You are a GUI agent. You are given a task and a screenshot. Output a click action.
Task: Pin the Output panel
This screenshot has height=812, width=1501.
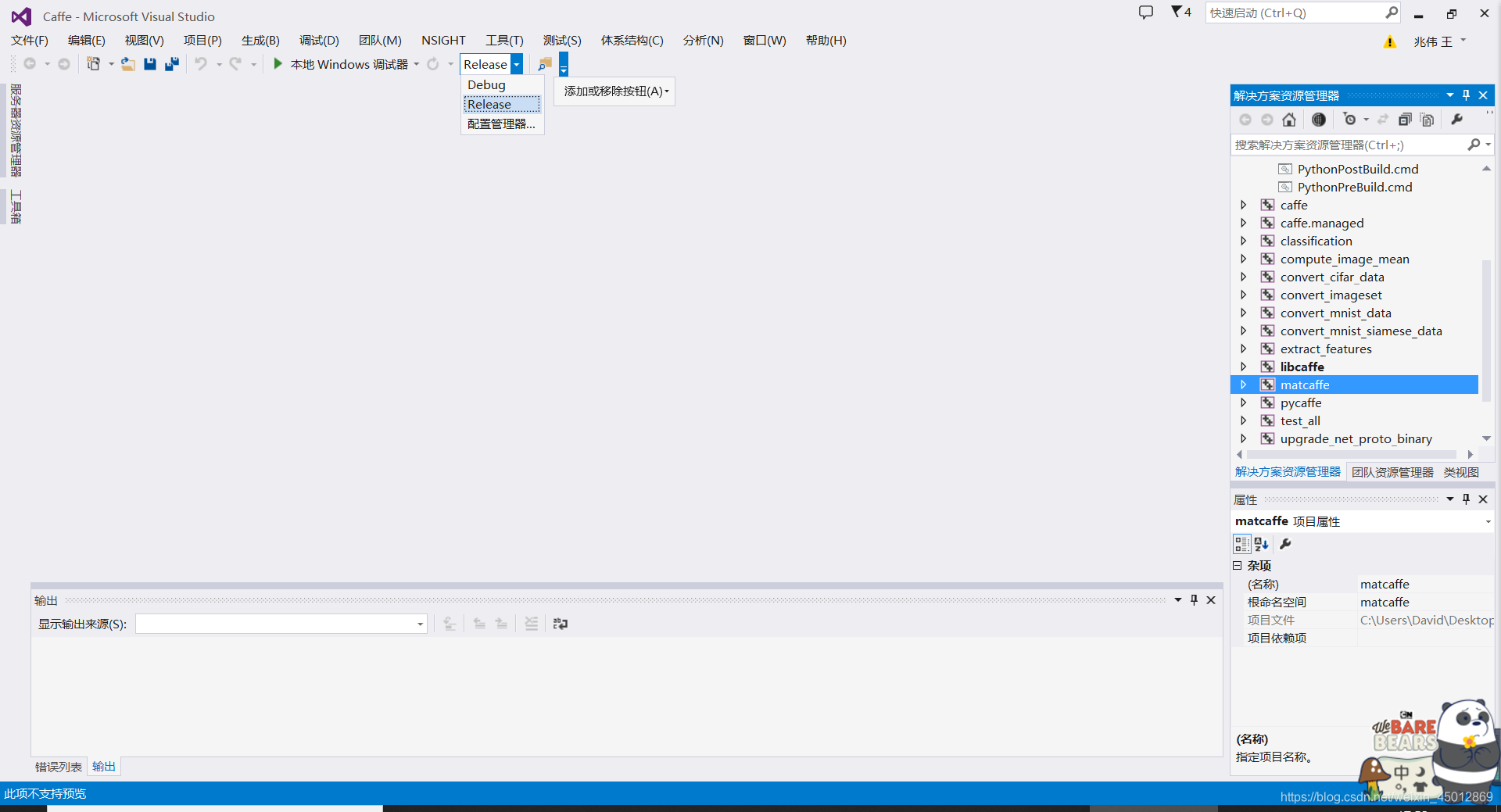click(x=1194, y=600)
